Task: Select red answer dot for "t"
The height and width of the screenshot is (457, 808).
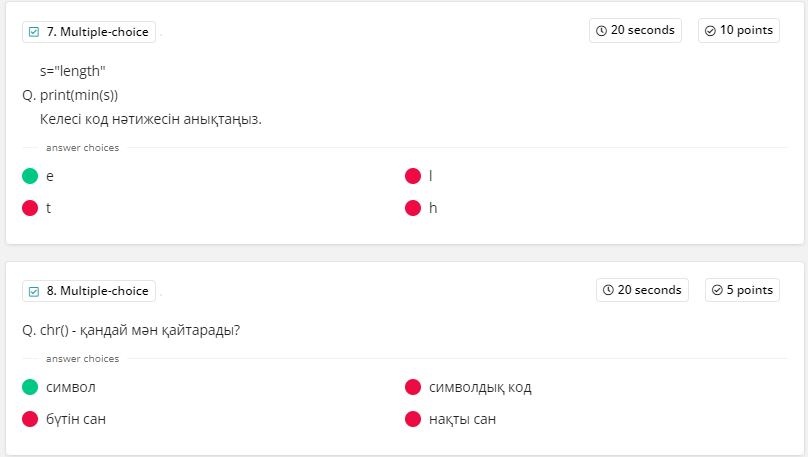Action: pos(30,208)
